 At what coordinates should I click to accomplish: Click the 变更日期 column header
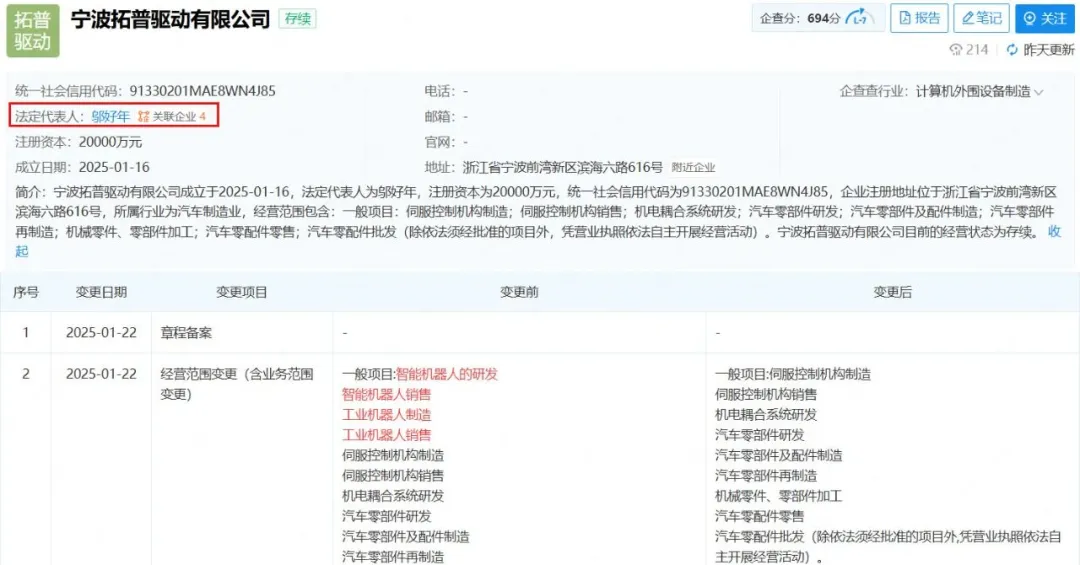tap(101, 292)
